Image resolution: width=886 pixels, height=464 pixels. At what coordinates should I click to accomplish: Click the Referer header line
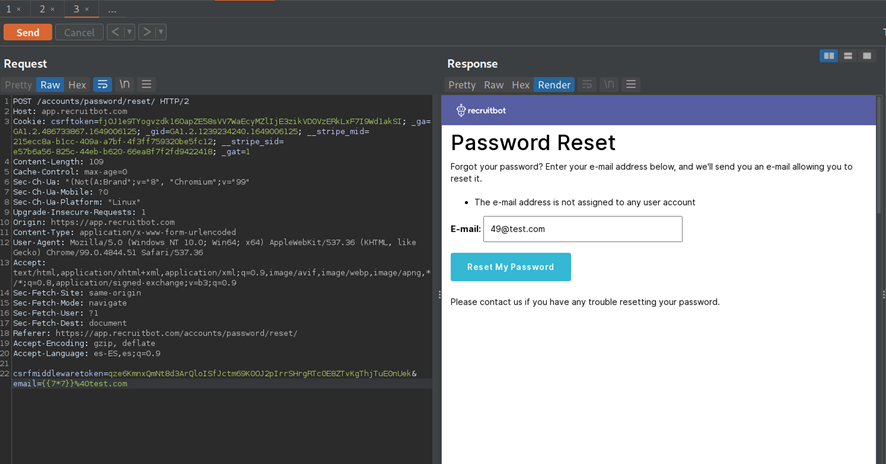[155, 333]
